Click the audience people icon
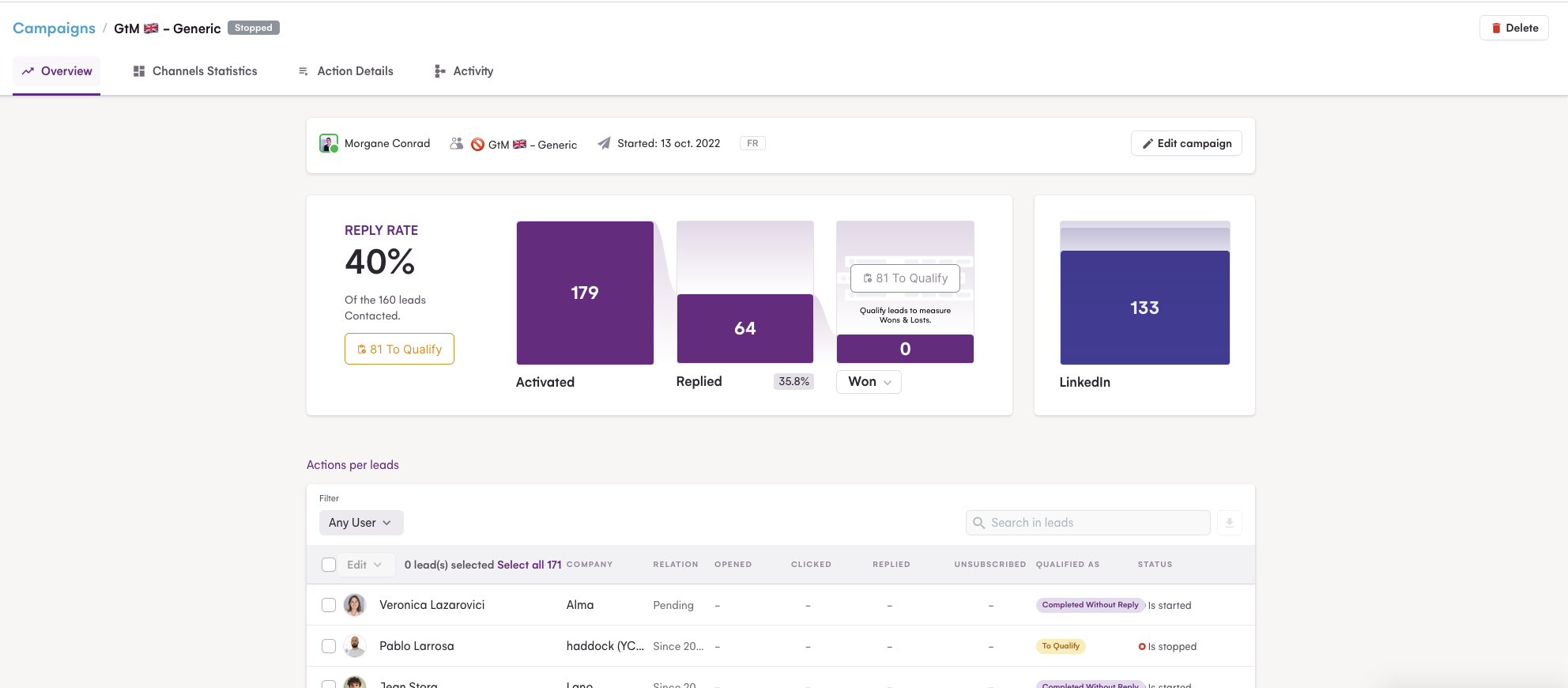The image size is (1568, 688). pos(456,143)
